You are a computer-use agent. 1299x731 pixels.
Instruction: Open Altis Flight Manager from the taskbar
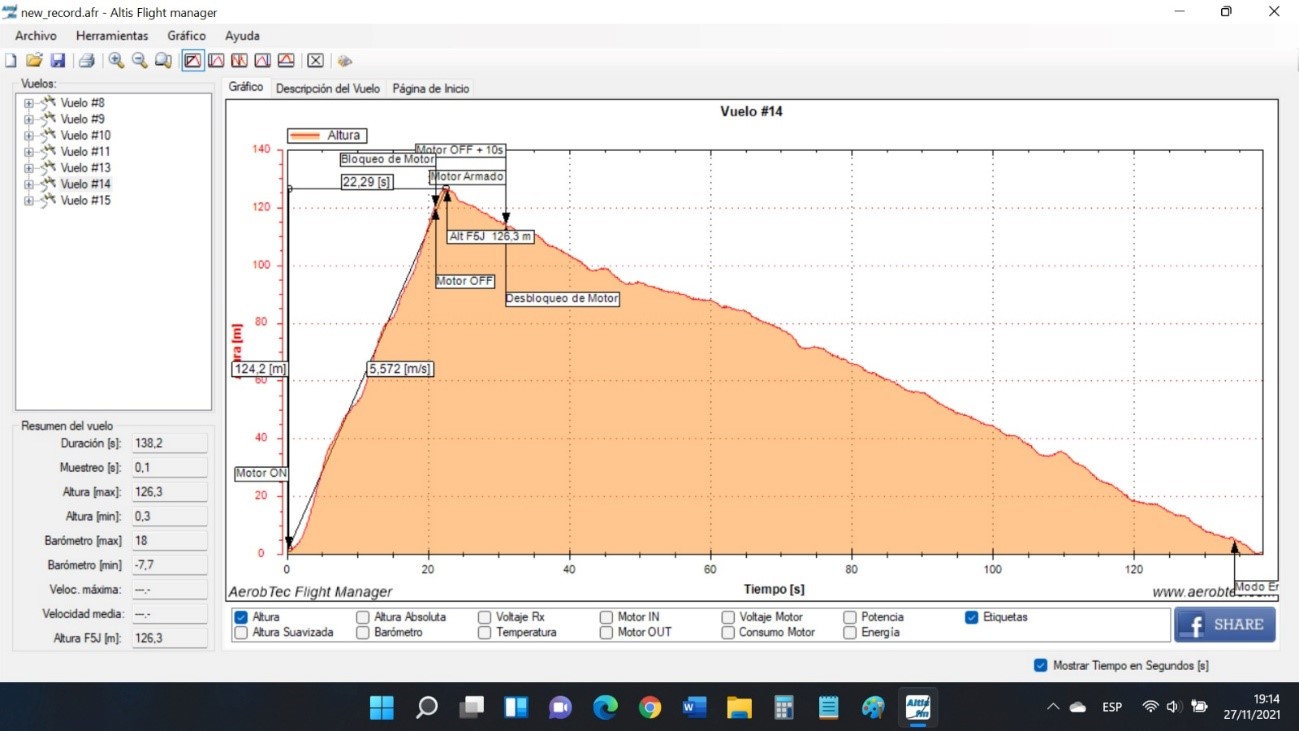pyautogui.click(x=917, y=708)
